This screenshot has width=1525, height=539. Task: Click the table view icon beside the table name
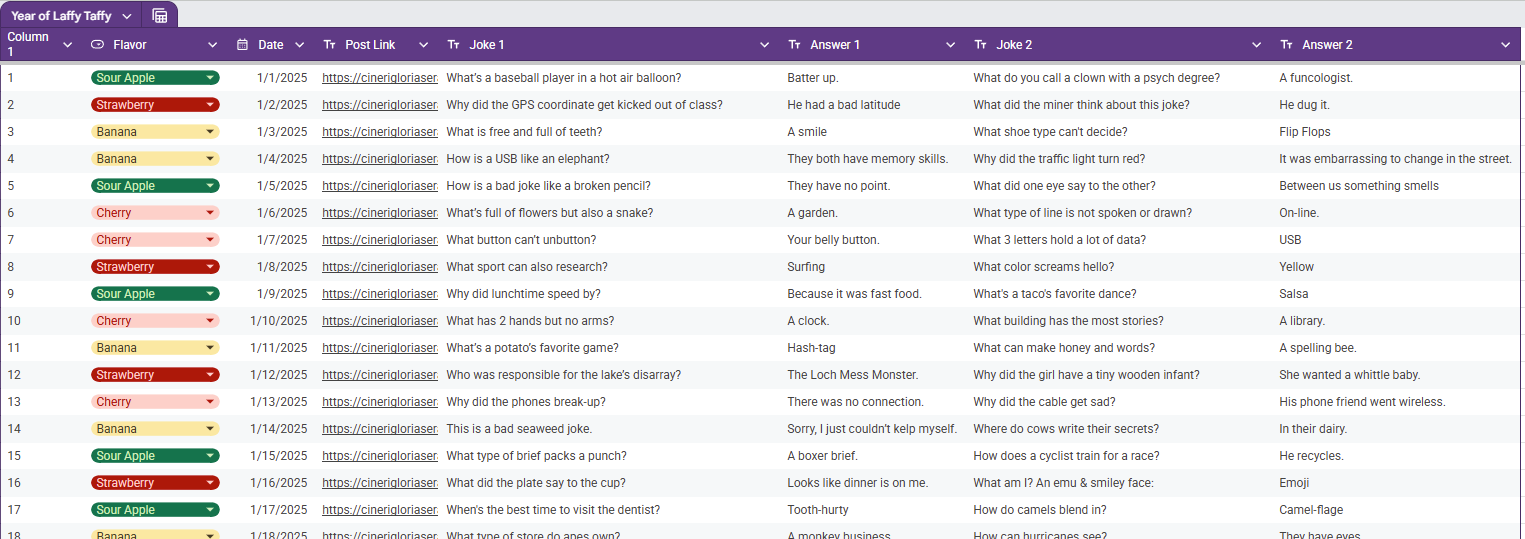coord(160,15)
